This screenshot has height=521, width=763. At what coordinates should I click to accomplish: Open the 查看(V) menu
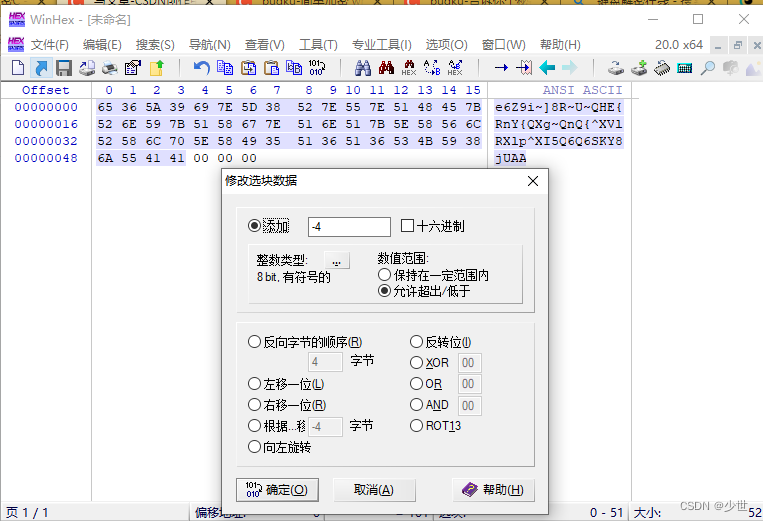pos(265,45)
